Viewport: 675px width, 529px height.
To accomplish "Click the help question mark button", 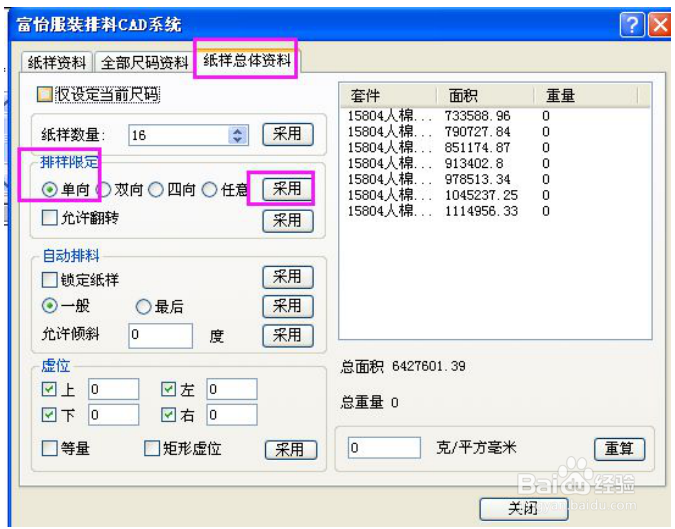I will pos(632,25).
